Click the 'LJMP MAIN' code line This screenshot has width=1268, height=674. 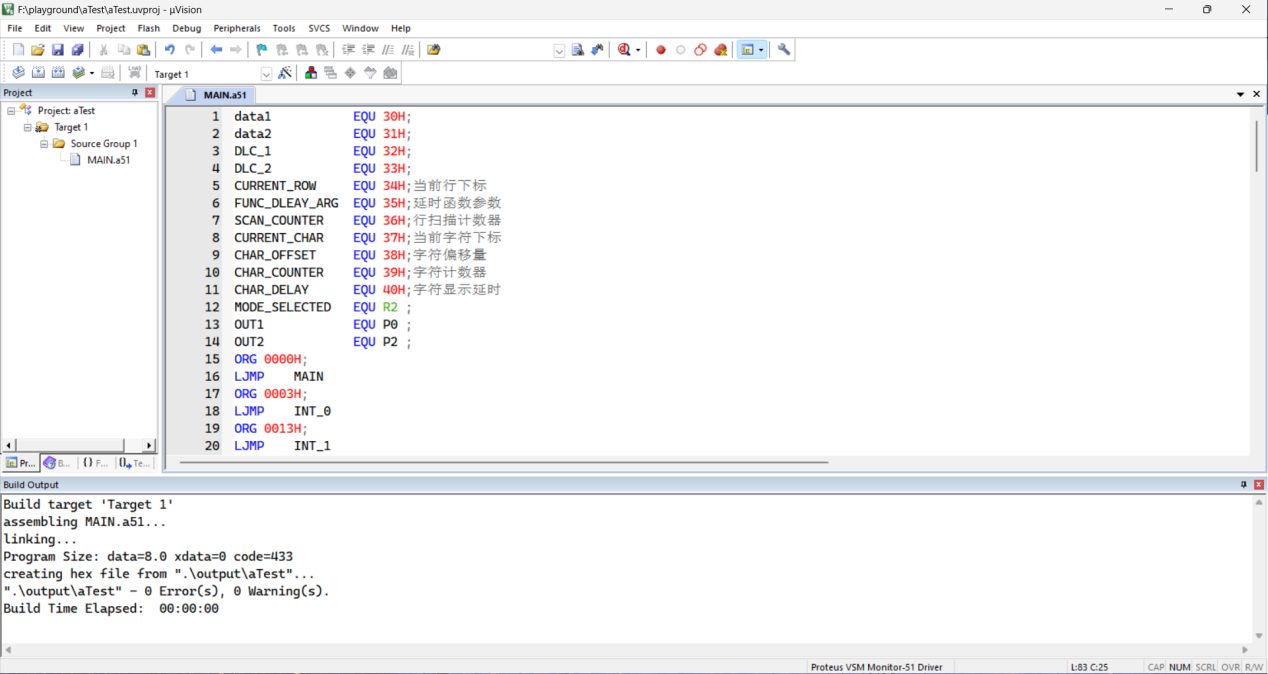click(279, 377)
